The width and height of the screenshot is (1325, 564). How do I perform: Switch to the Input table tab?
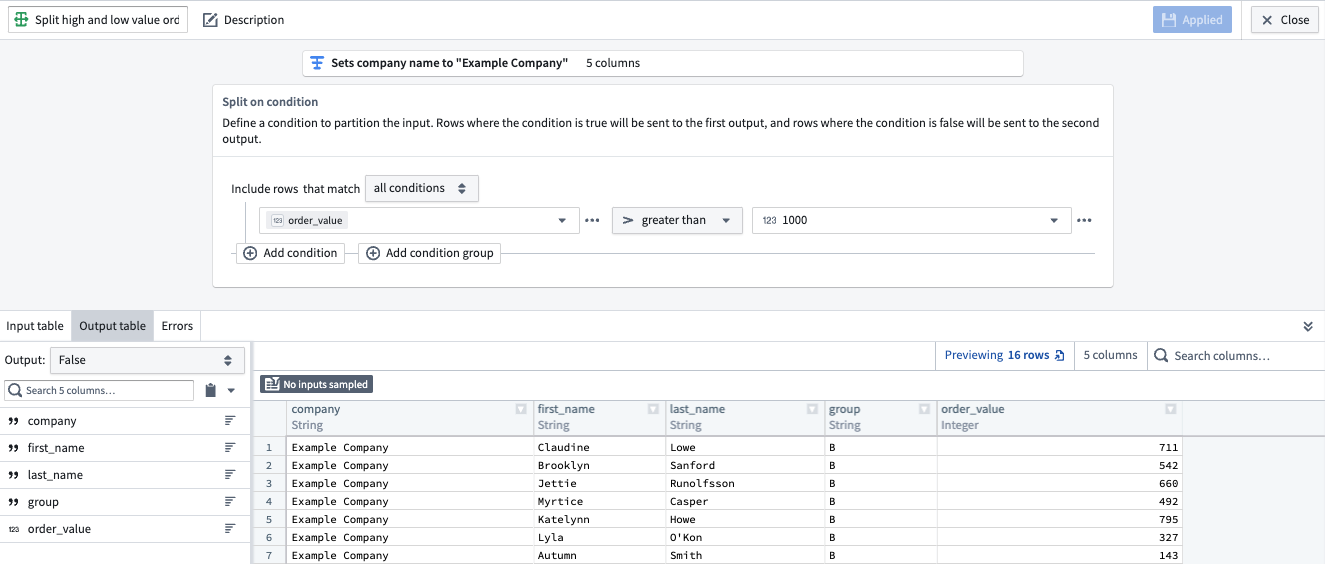coord(35,326)
